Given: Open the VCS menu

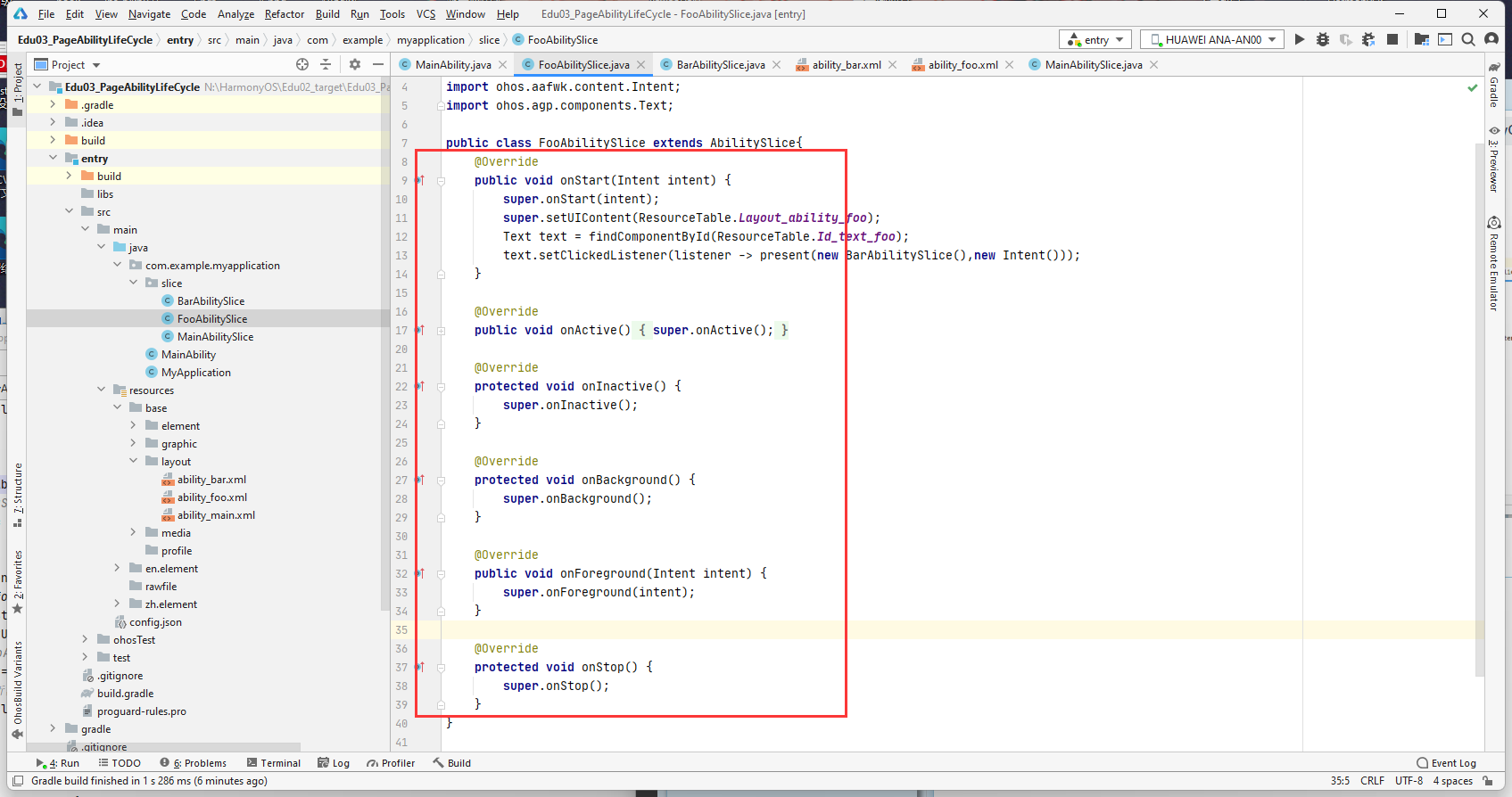Looking at the screenshot, I should (x=426, y=13).
